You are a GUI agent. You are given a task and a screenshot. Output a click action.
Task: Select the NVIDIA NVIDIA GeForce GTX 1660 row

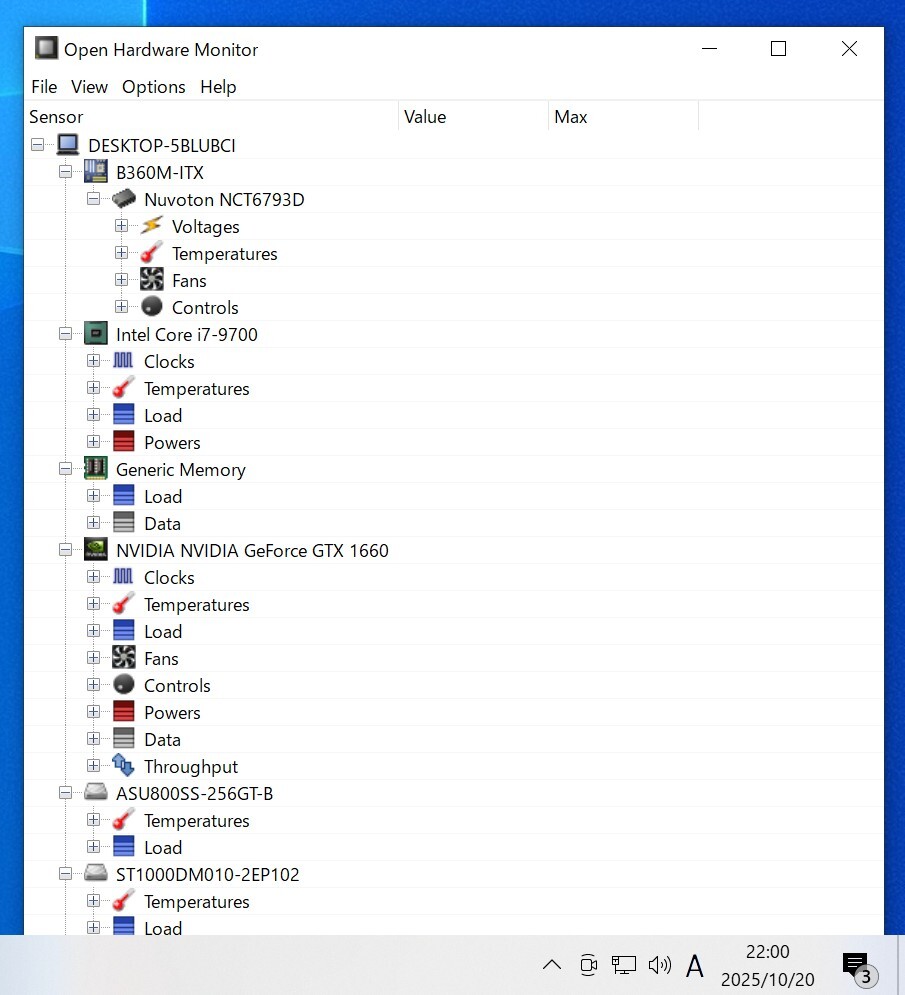(x=252, y=551)
